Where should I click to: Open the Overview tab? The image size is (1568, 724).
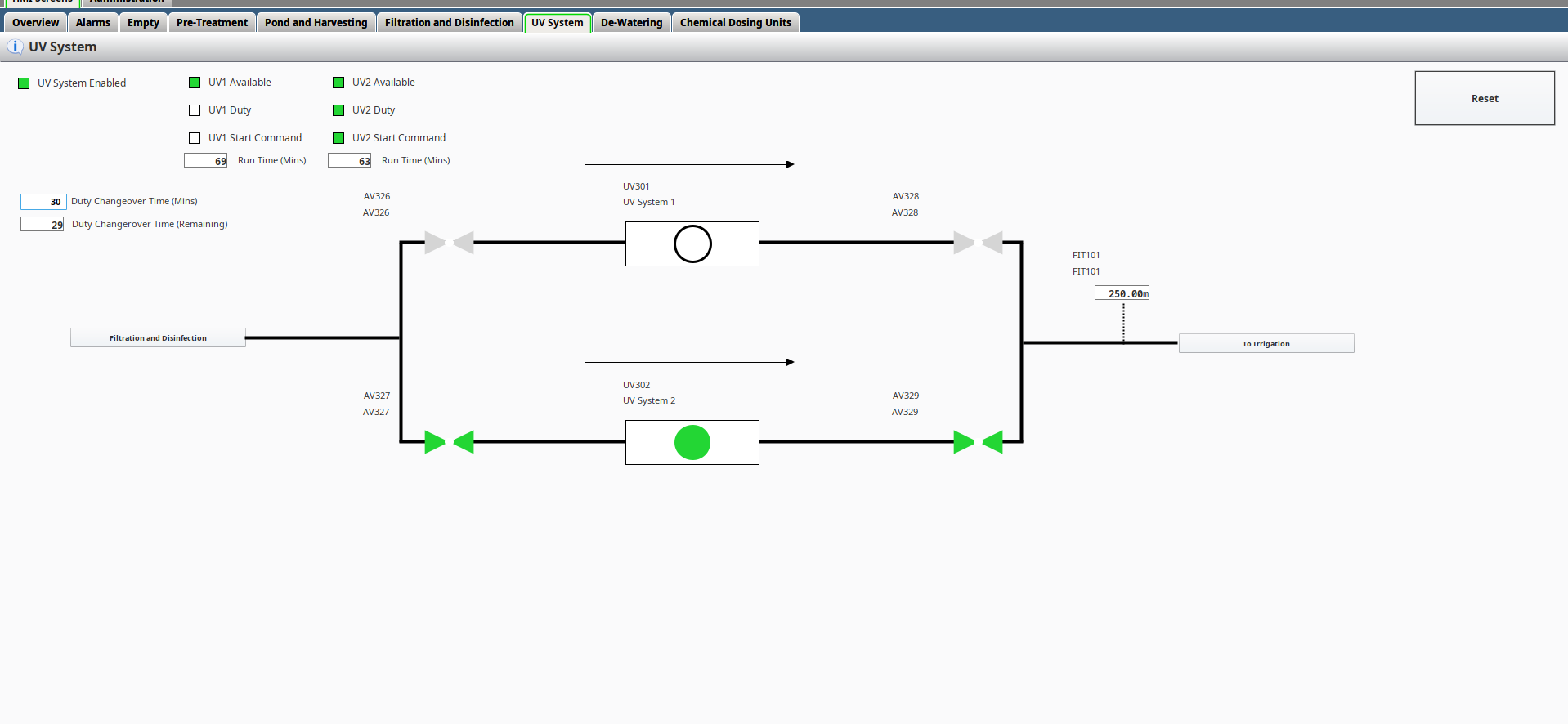35,22
